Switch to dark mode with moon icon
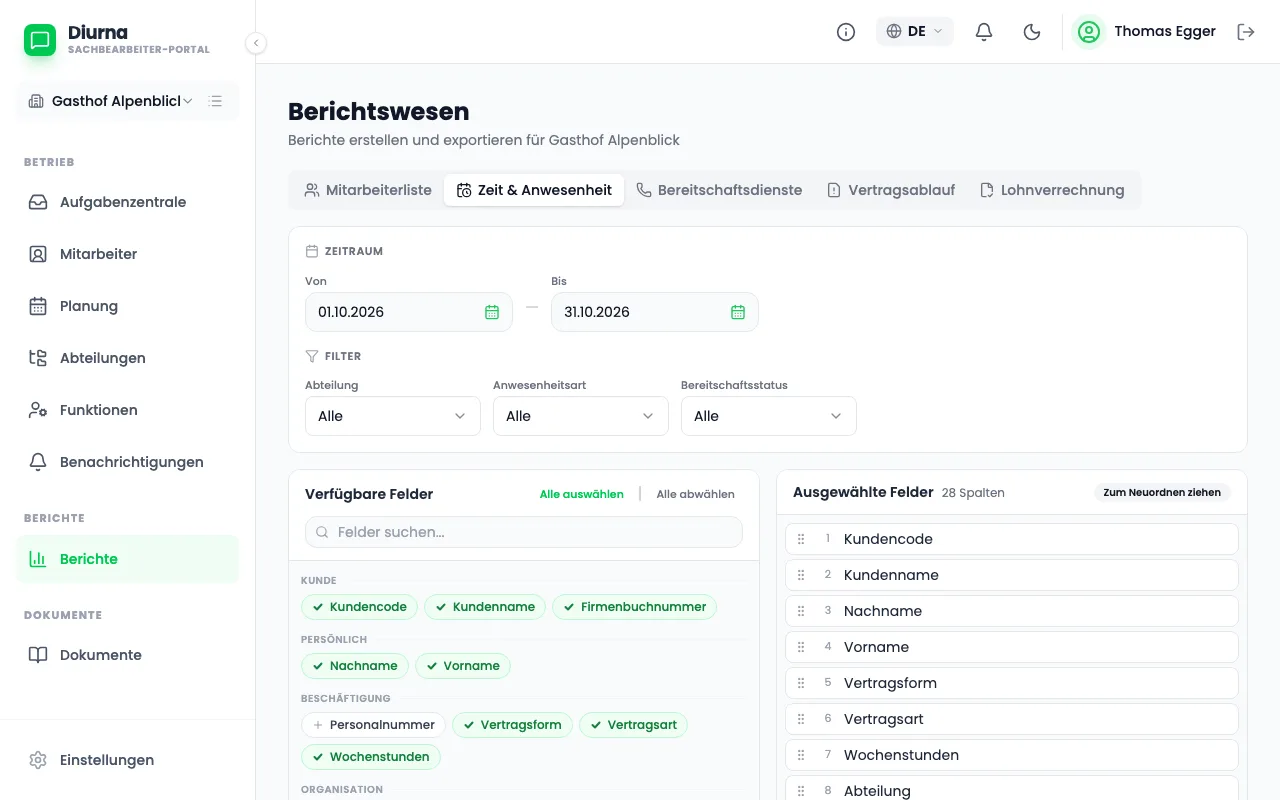 coord(1032,32)
